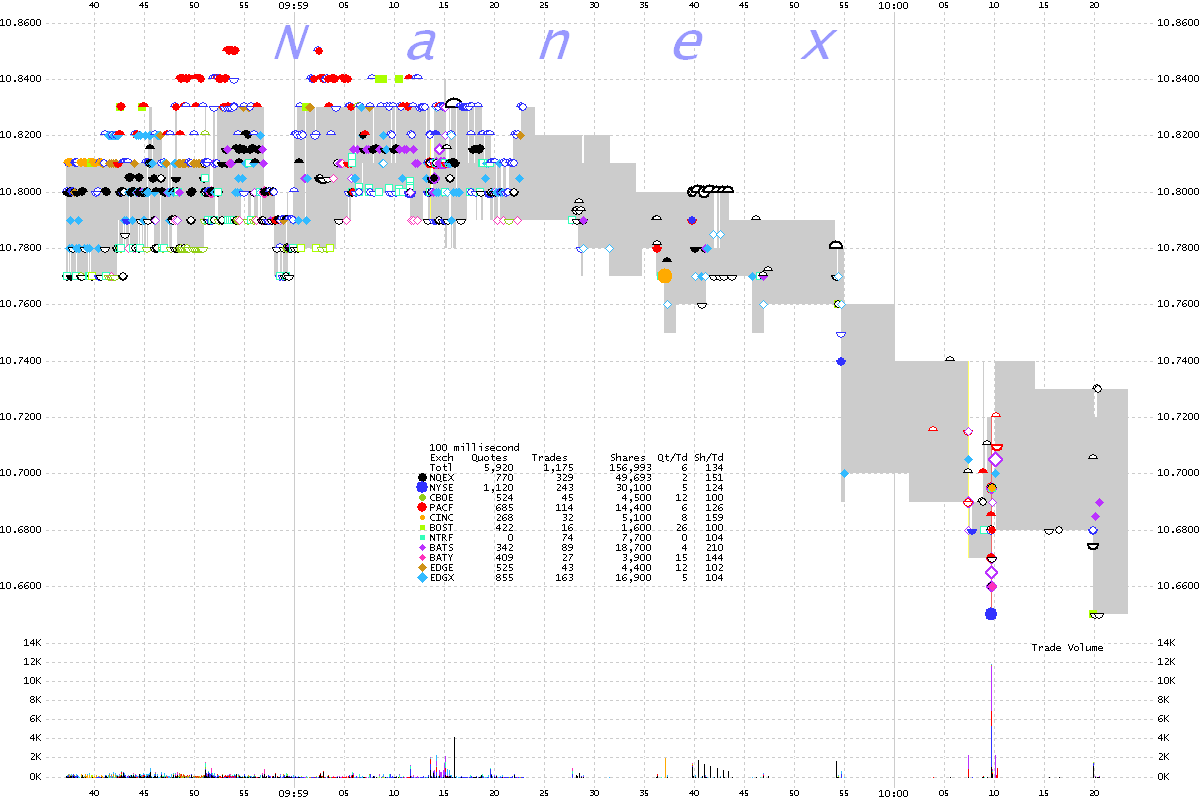This screenshot has height=800, width=1200.
Task: Click the "Qt/Td" column header
Action: pos(672,457)
